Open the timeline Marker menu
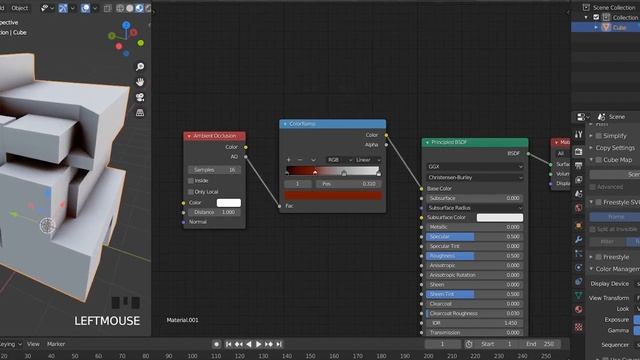 coord(56,344)
